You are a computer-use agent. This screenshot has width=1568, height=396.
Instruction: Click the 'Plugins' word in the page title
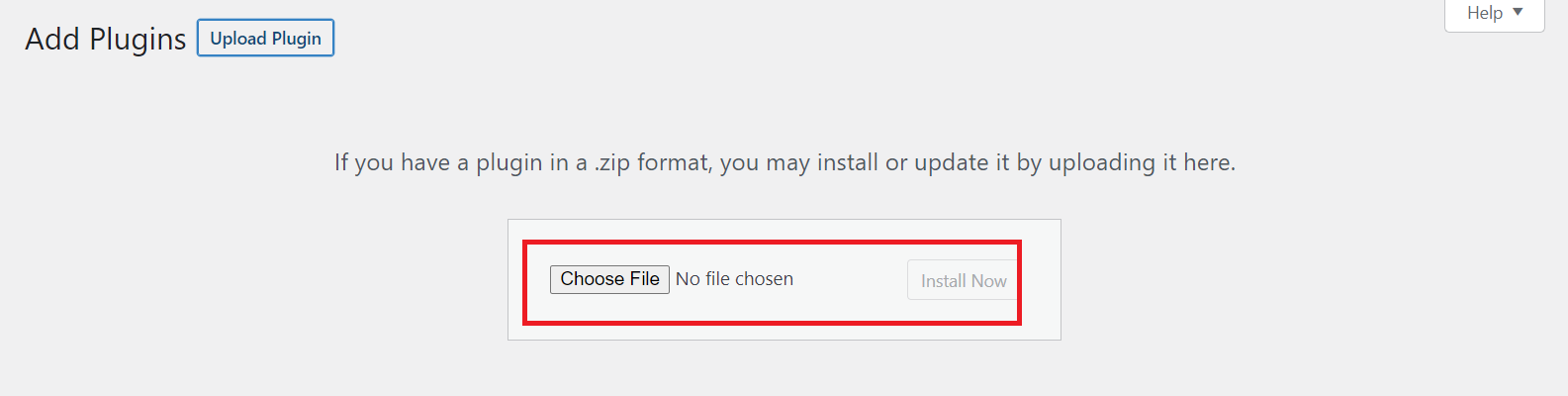[x=138, y=40]
